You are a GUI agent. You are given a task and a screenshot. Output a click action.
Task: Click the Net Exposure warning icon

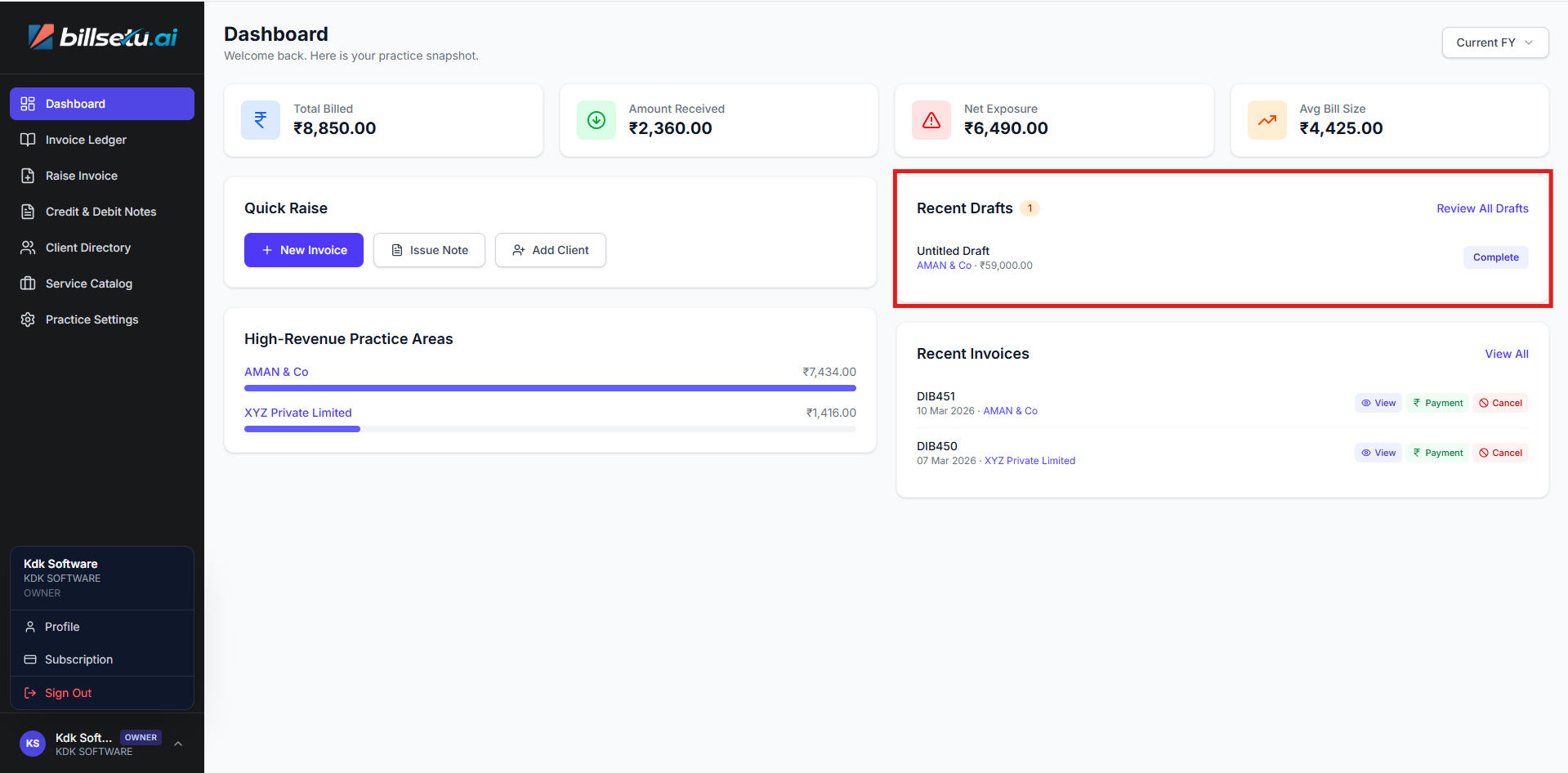pyautogui.click(x=931, y=120)
